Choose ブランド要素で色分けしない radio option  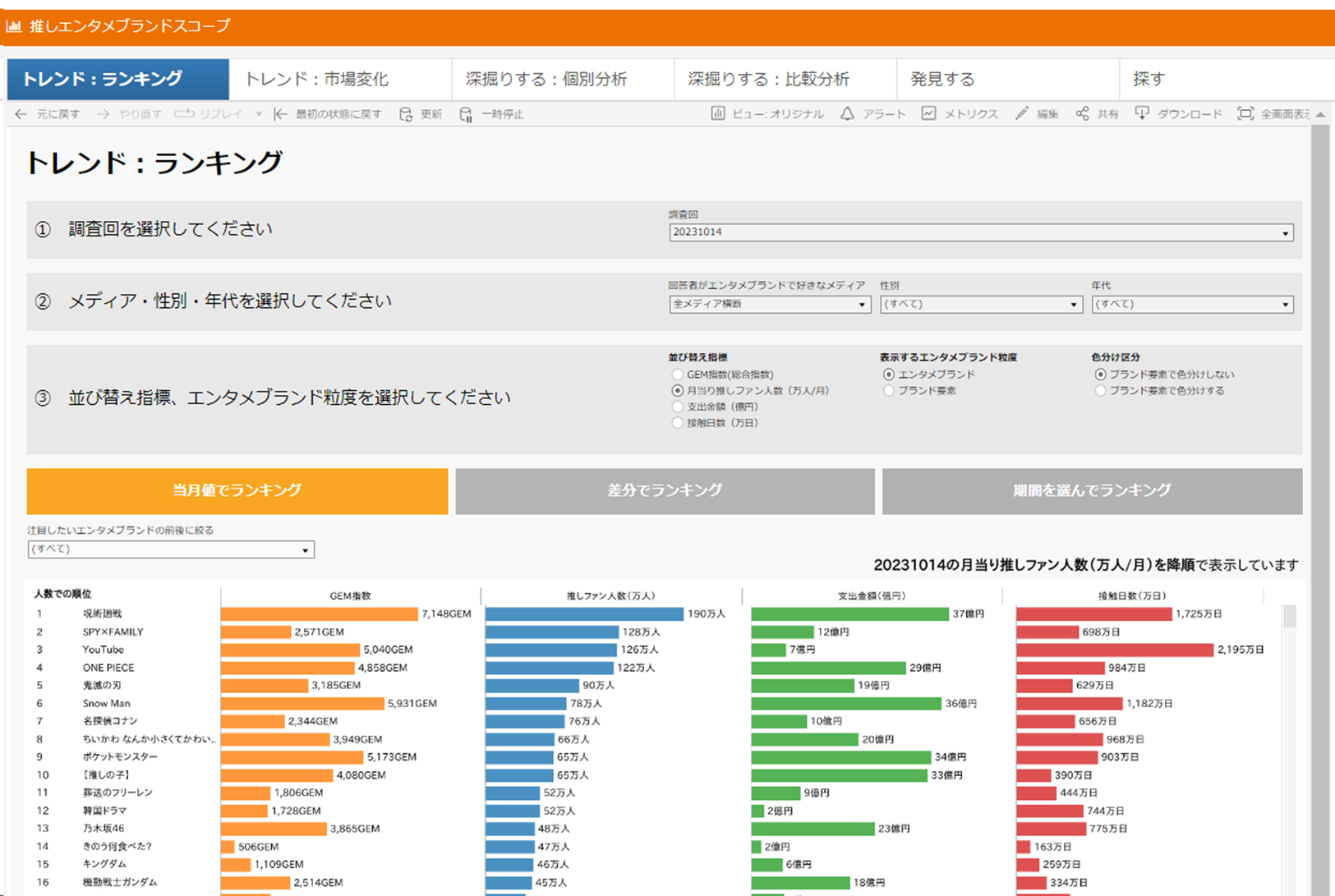click(x=1101, y=374)
